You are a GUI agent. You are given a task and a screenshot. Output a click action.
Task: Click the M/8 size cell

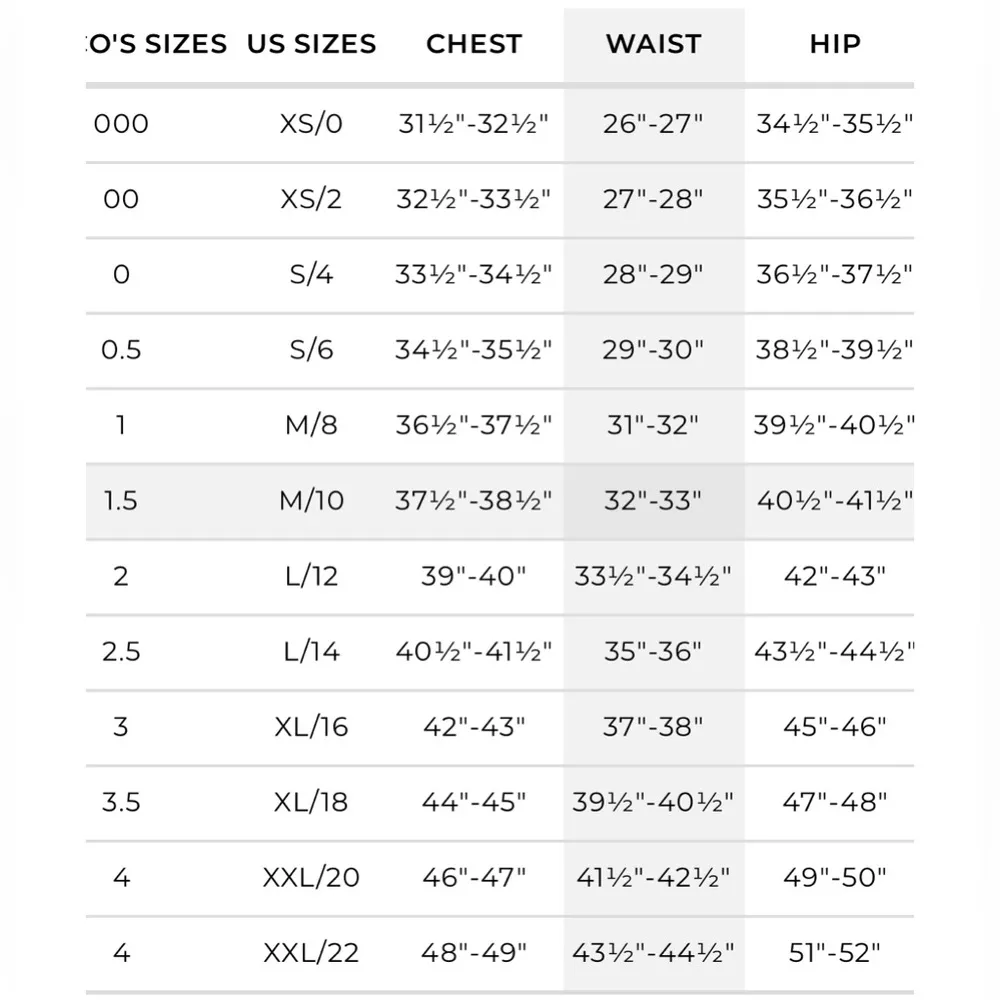coord(312,425)
